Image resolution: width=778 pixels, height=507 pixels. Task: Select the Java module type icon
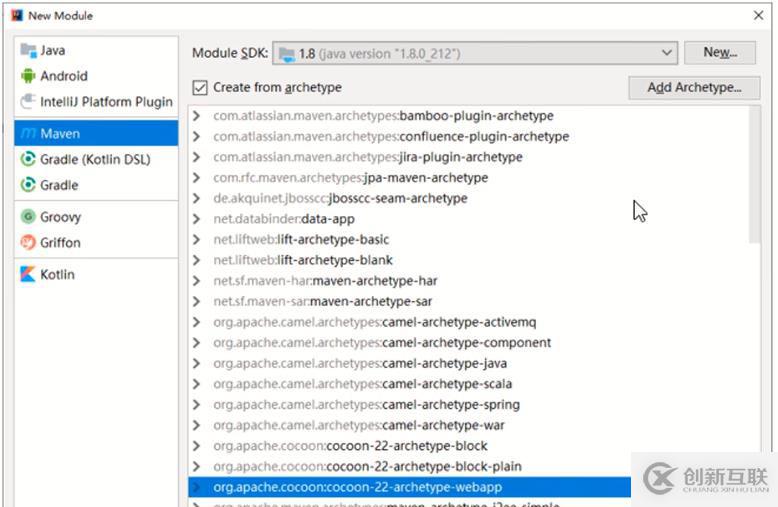pos(28,51)
